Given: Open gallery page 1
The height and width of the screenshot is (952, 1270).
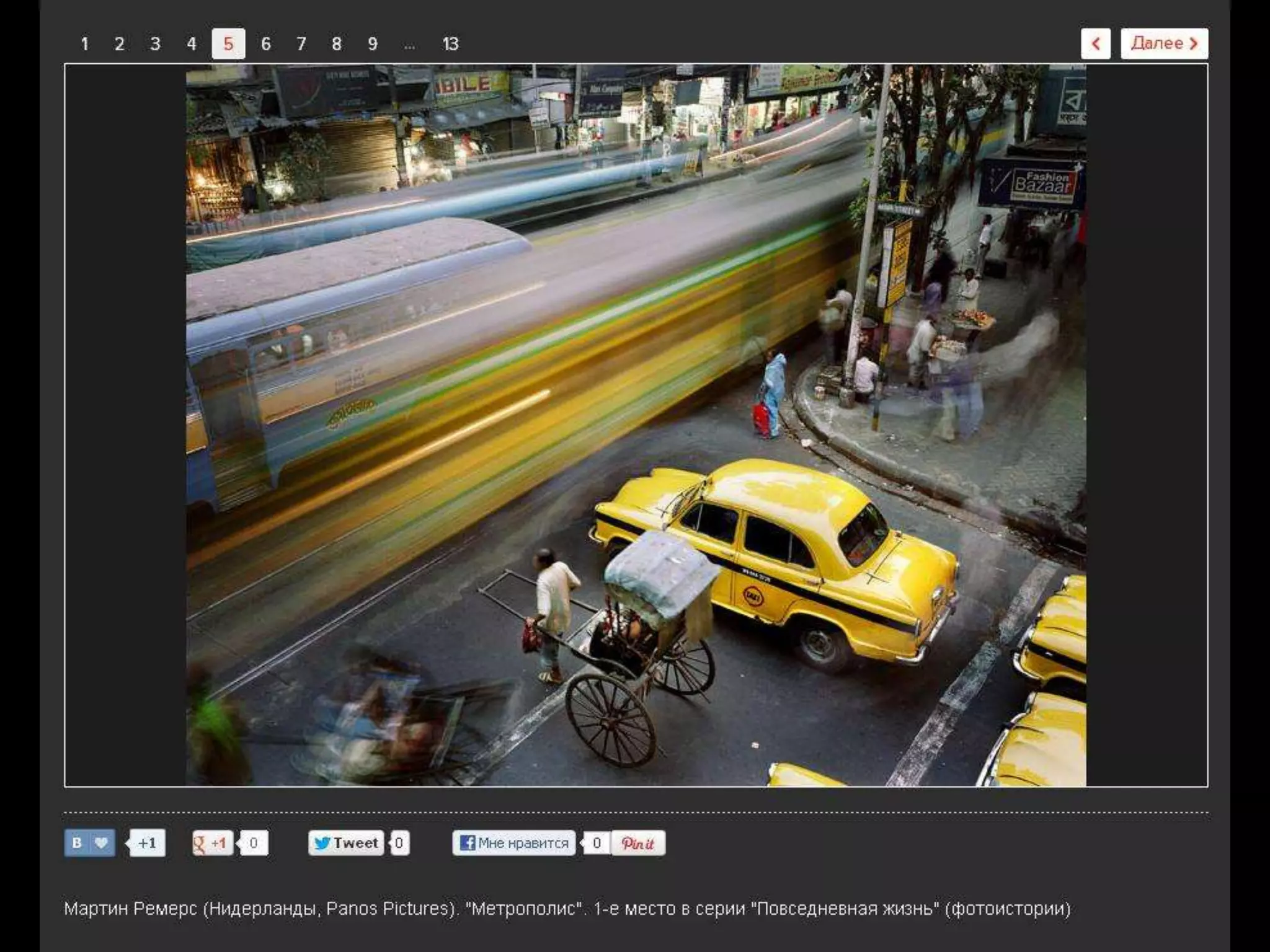Looking at the screenshot, I should coord(84,44).
